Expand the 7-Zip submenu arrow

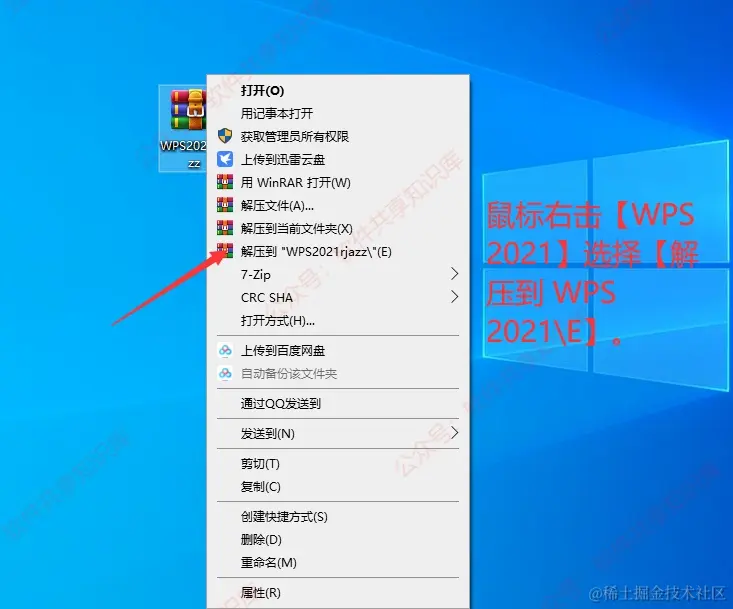(x=454, y=274)
